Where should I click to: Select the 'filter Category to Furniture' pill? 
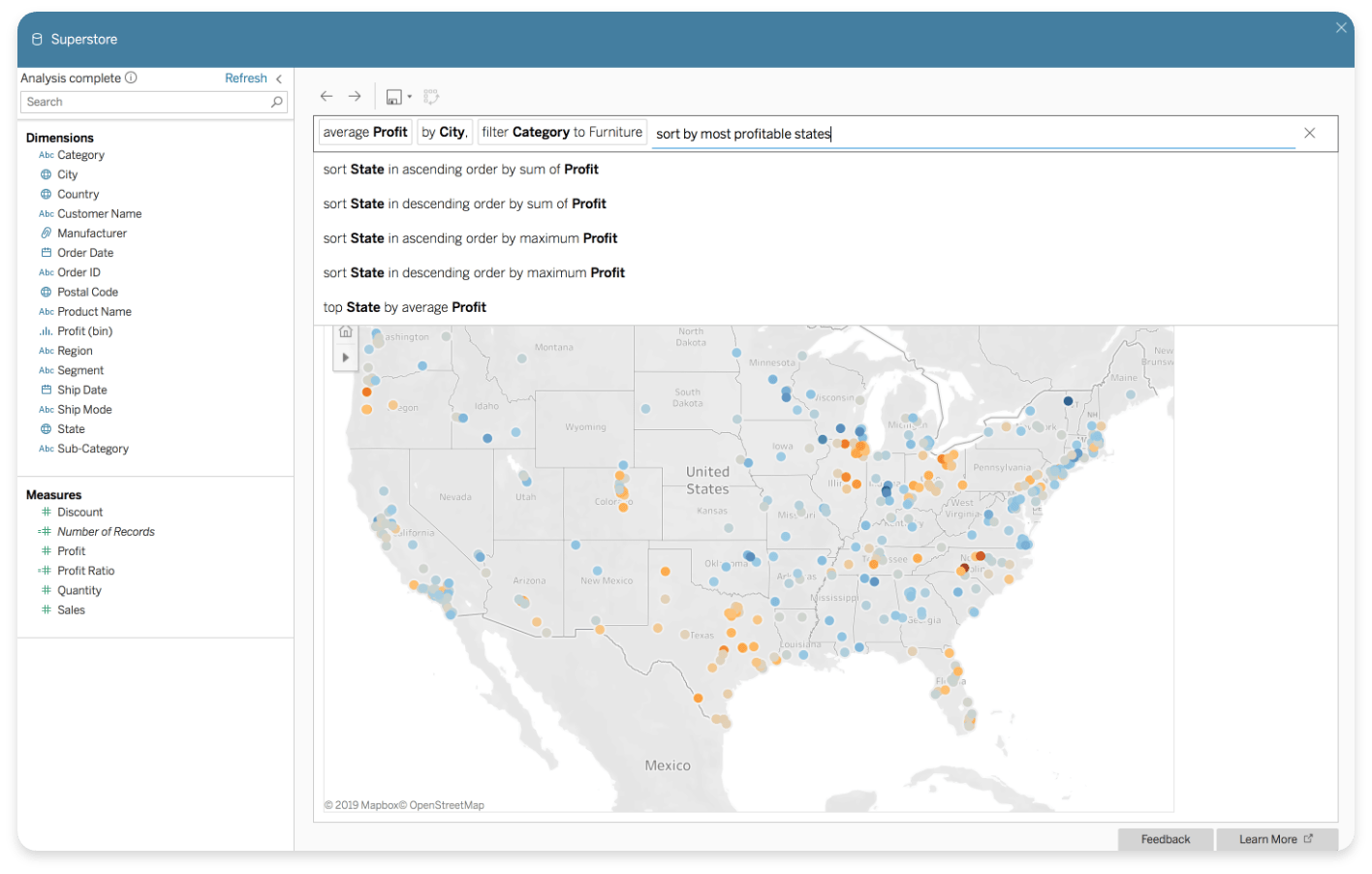562,133
